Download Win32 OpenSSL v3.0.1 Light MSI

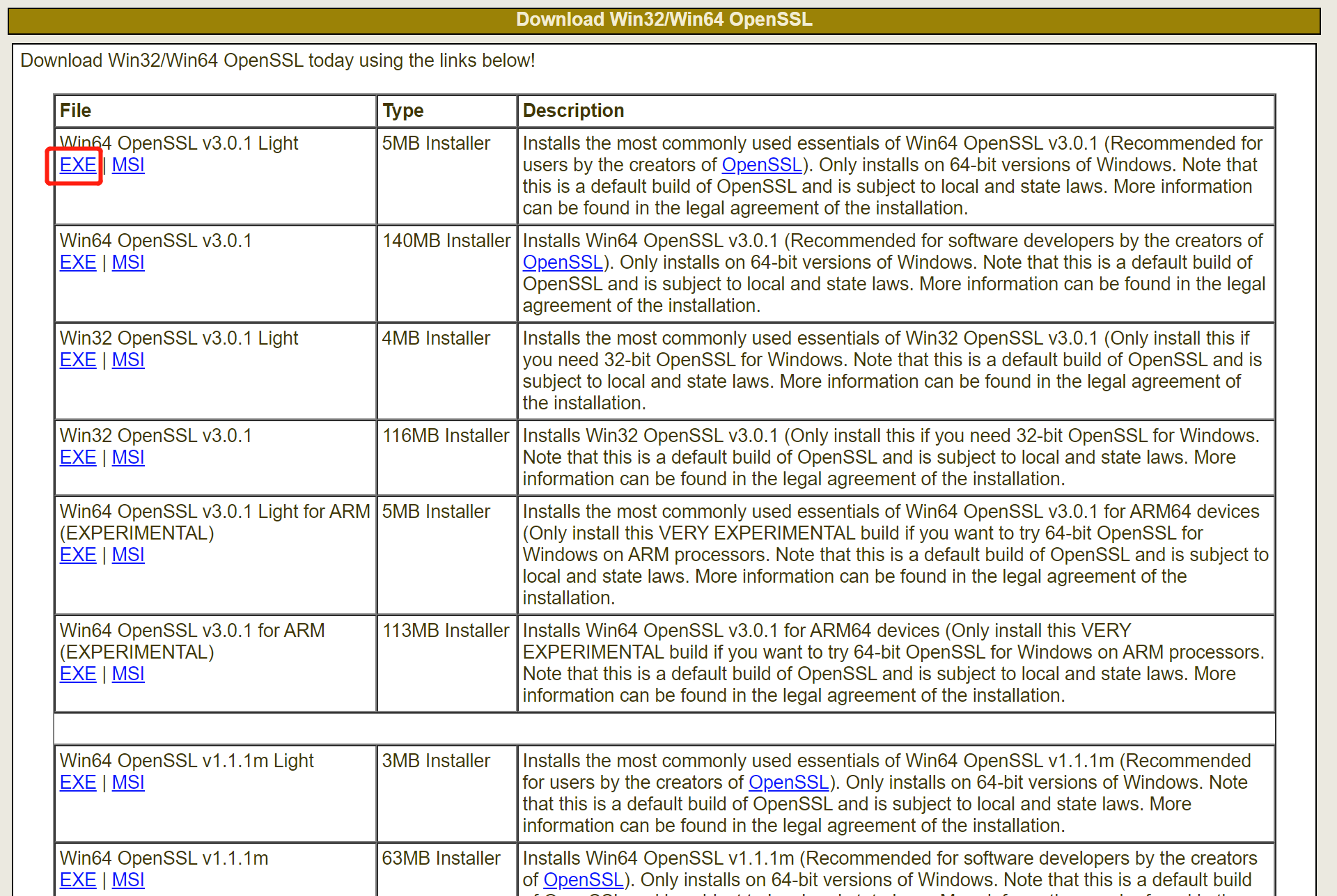click(128, 360)
